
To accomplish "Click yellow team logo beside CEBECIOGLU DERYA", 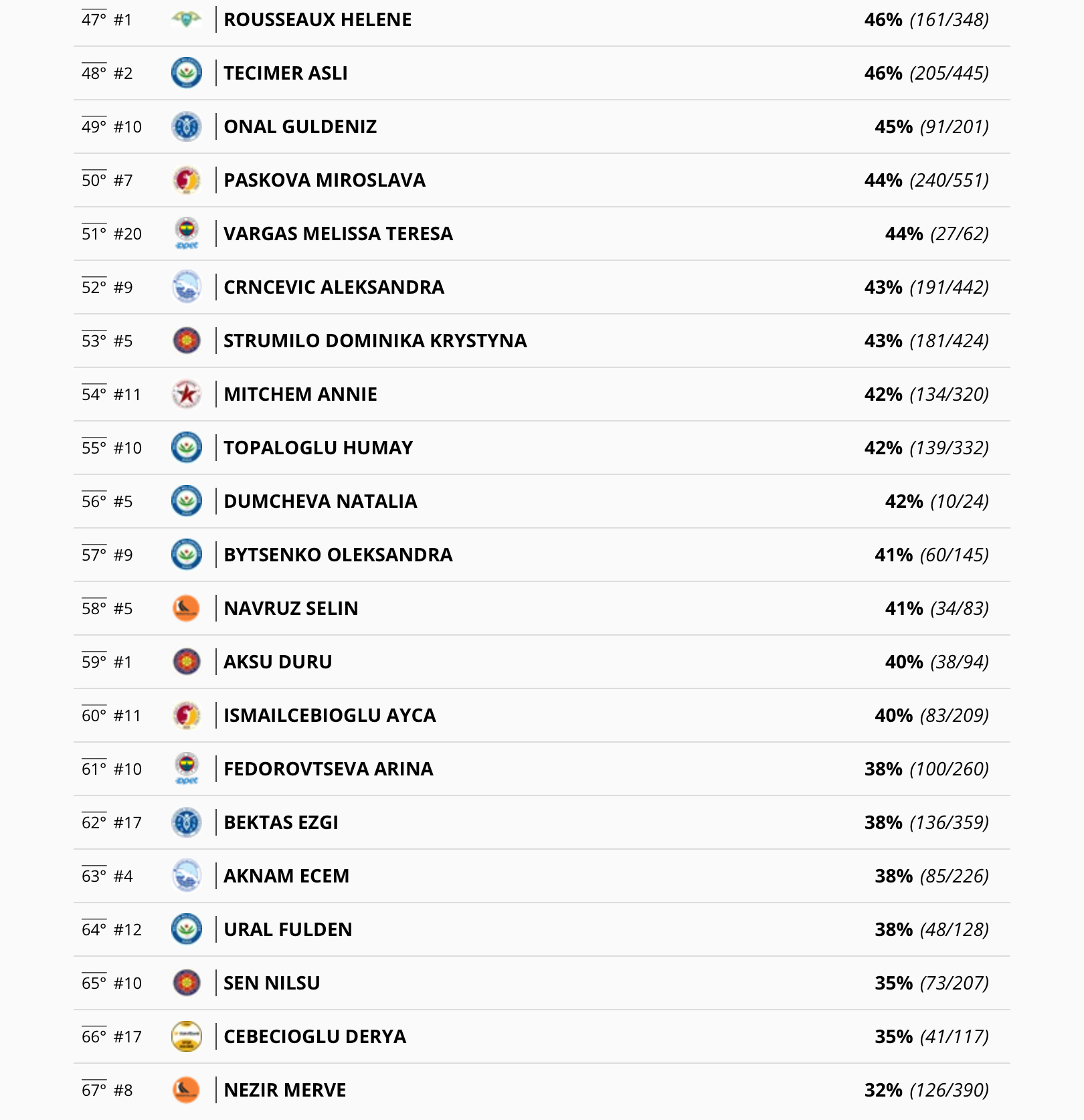I will point(187,1036).
